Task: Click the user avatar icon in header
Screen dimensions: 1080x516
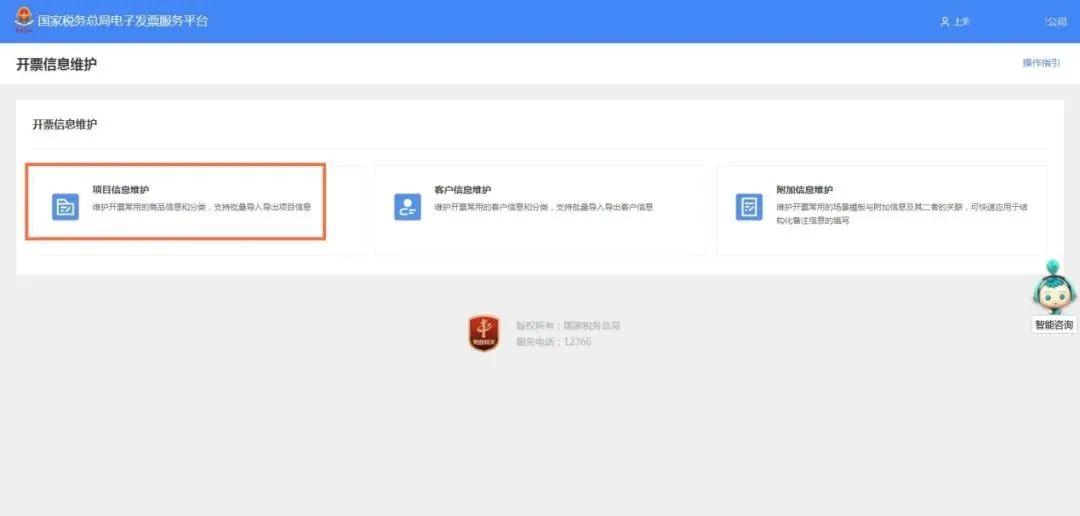Action: pos(944,22)
